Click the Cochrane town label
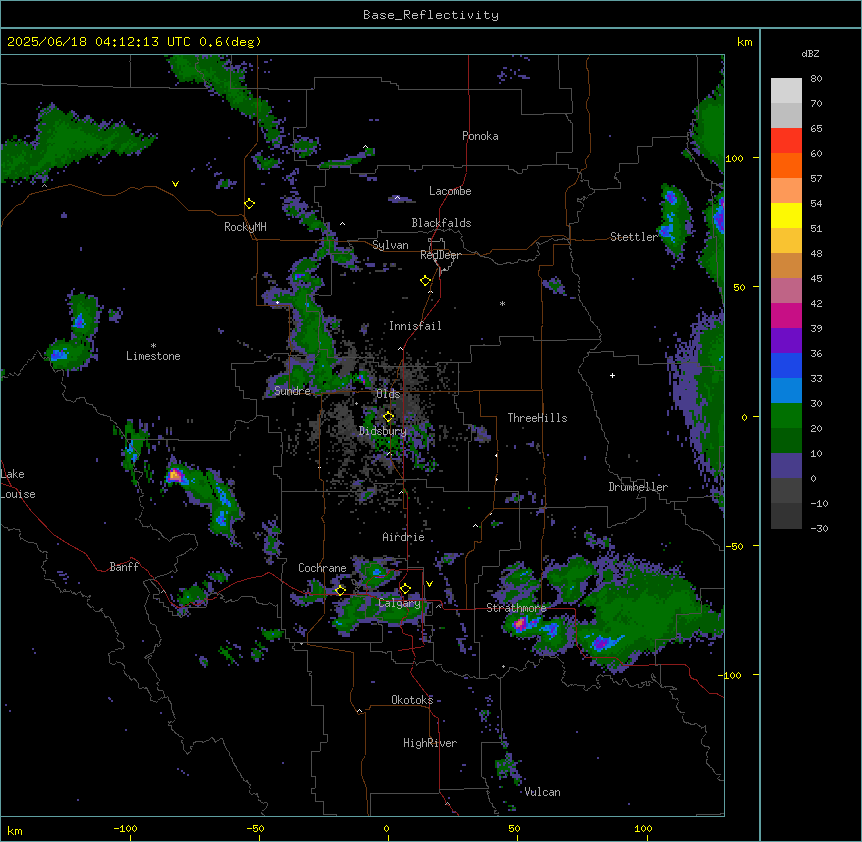 point(322,568)
